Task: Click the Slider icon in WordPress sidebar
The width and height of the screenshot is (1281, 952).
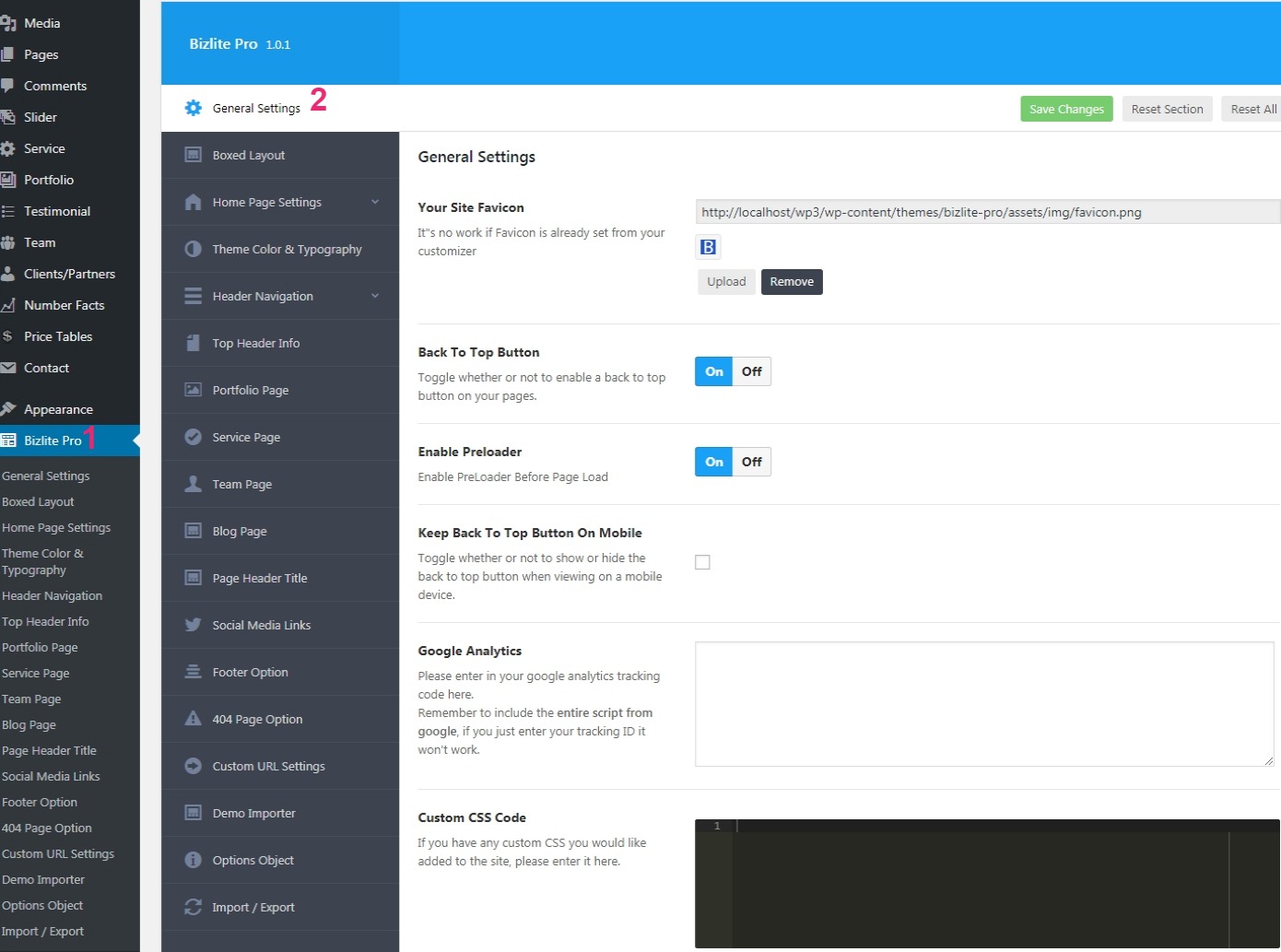Action: [x=8, y=117]
